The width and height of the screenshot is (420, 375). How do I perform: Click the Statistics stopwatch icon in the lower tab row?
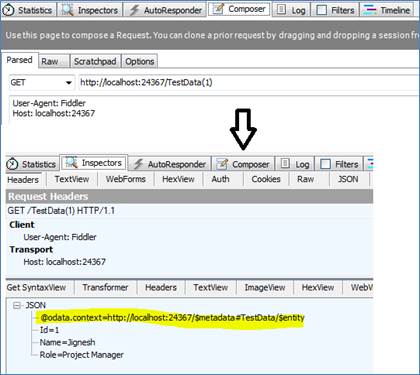12,164
